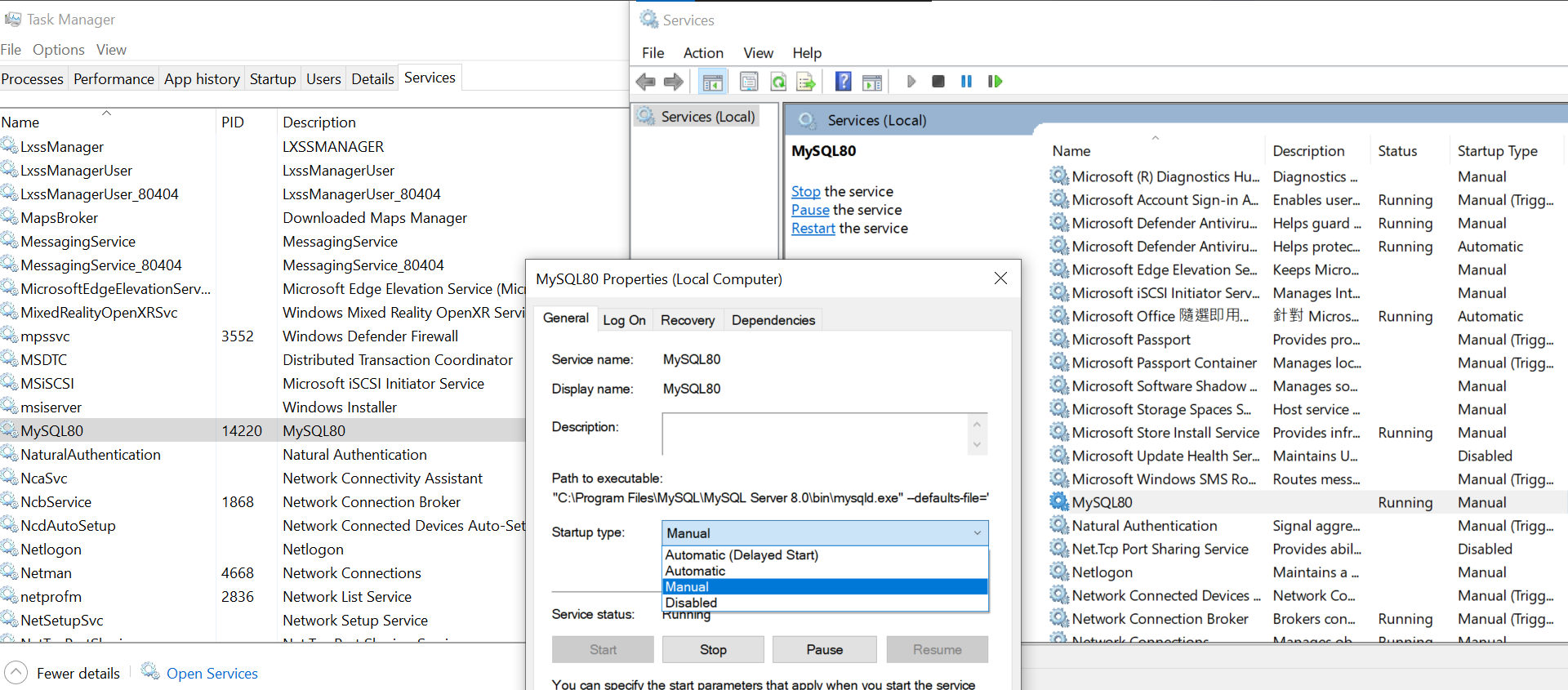
Task: Switch to the Performance tab
Action: coord(114,79)
